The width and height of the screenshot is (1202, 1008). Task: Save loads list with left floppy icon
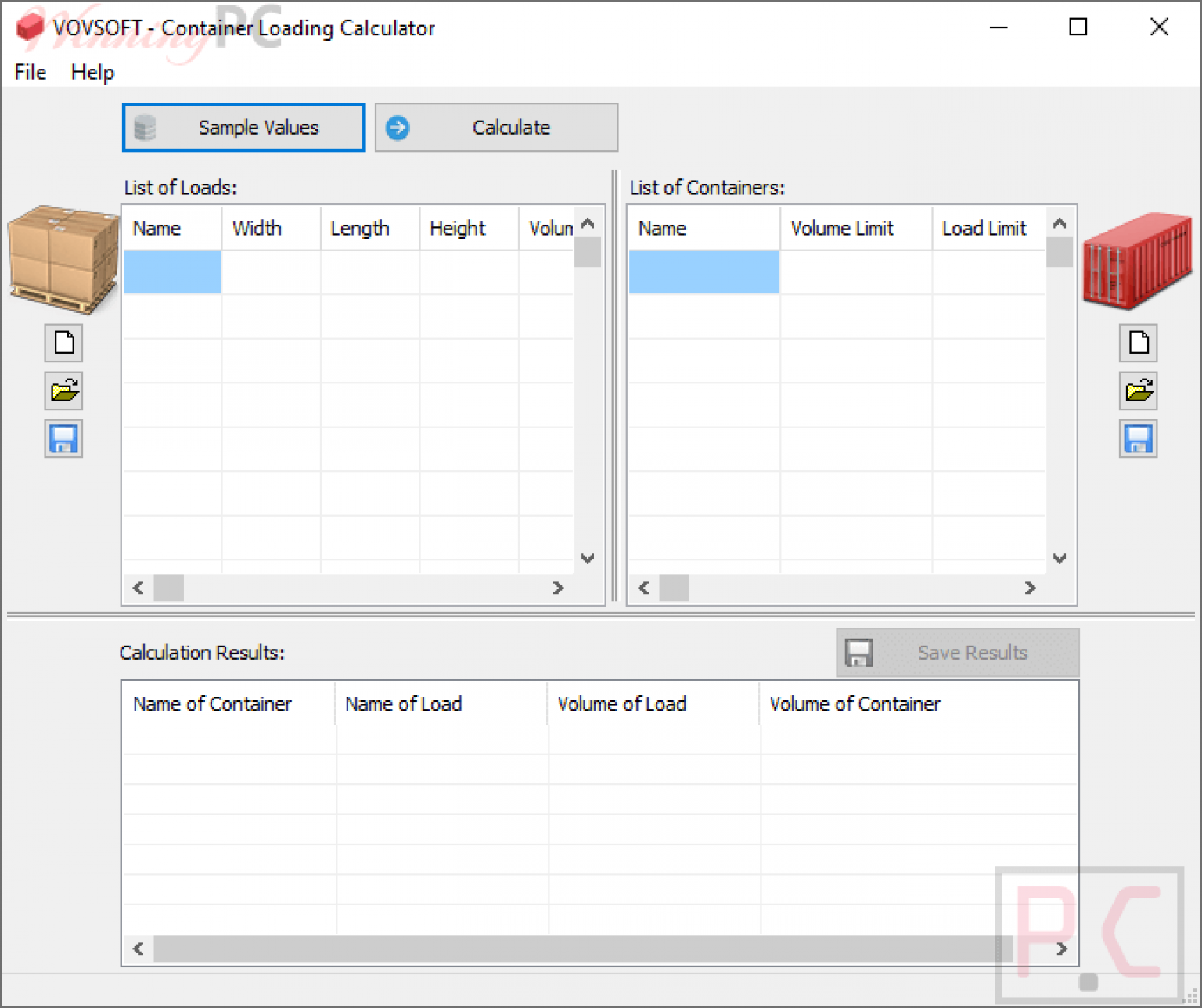click(x=63, y=439)
